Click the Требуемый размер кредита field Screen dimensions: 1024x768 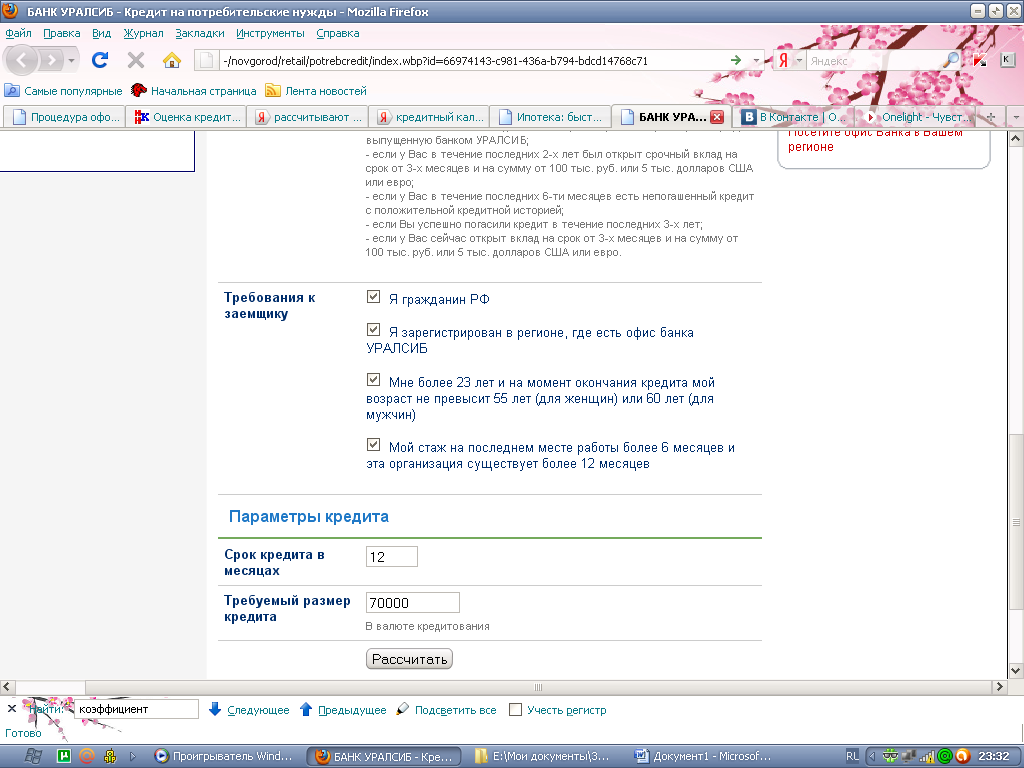[x=413, y=602]
